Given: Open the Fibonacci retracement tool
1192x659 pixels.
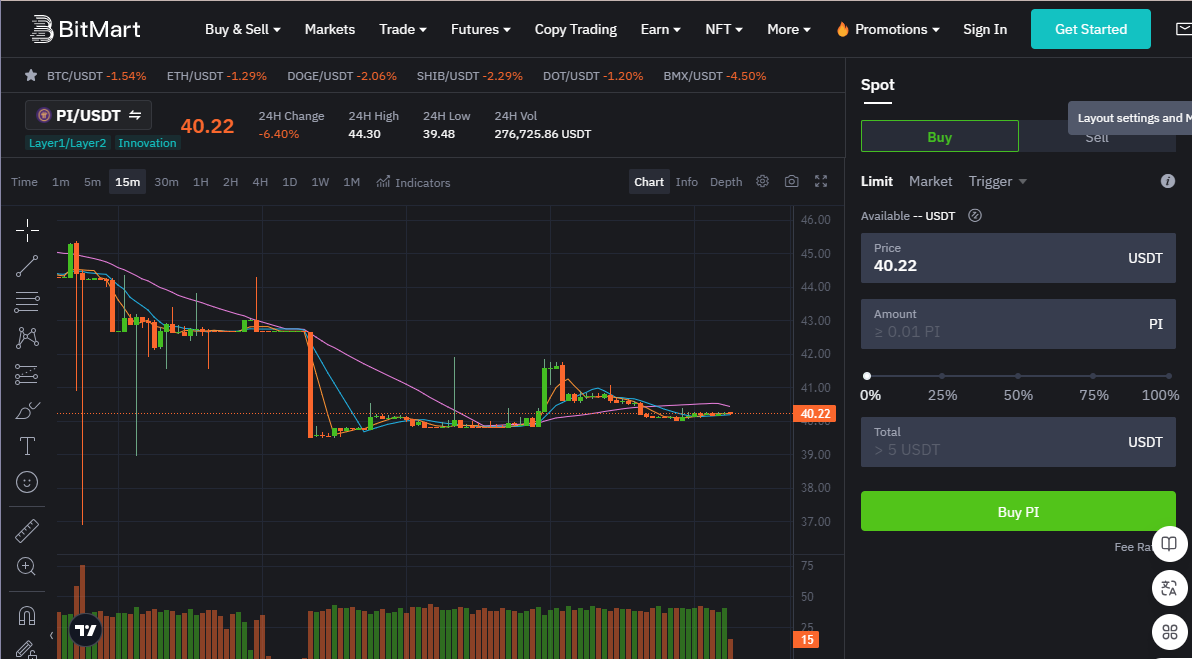Looking at the screenshot, I should (27, 302).
